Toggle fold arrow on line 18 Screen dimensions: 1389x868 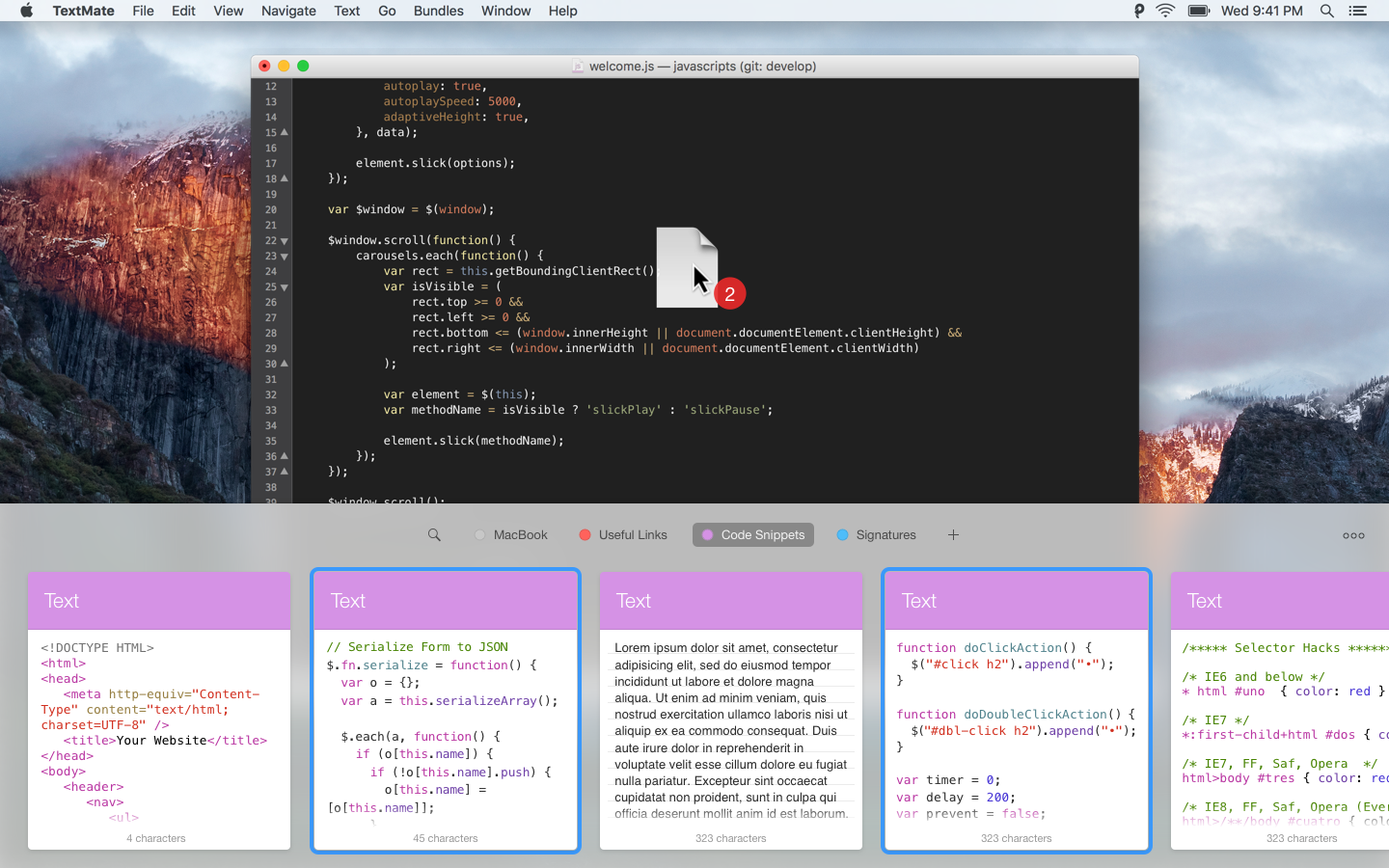pos(284,178)
